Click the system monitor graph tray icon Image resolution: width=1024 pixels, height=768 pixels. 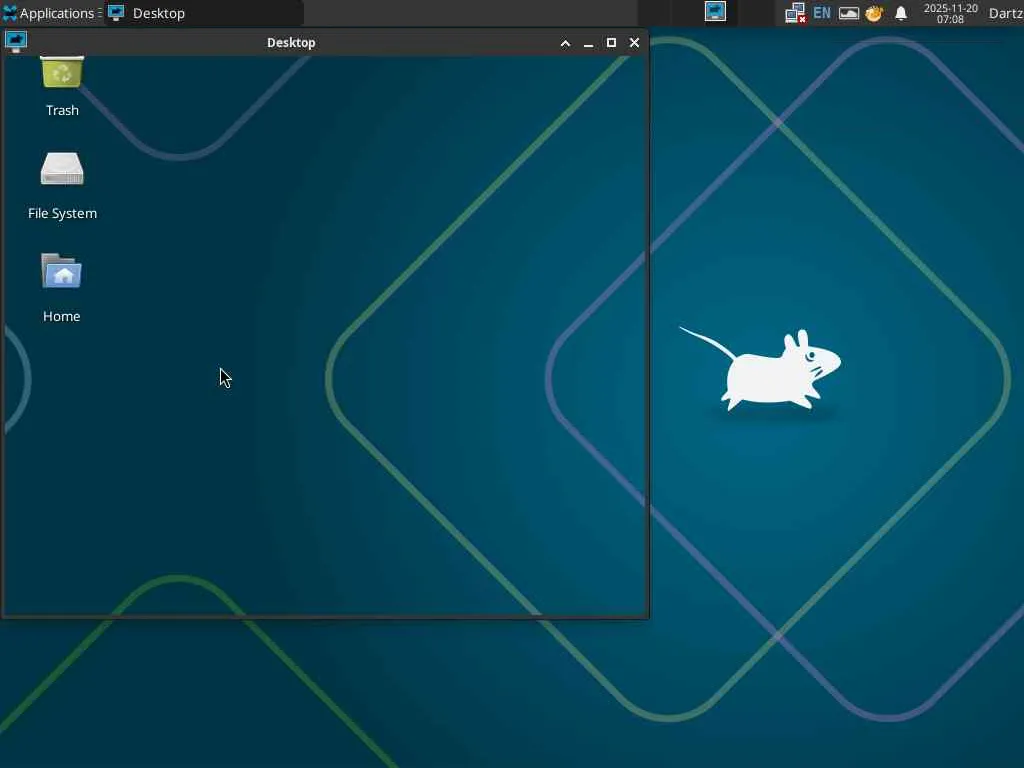(x=848, y=13)
